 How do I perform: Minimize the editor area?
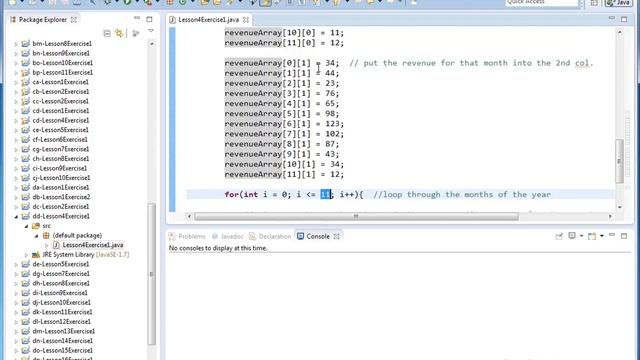pos(611,18)
